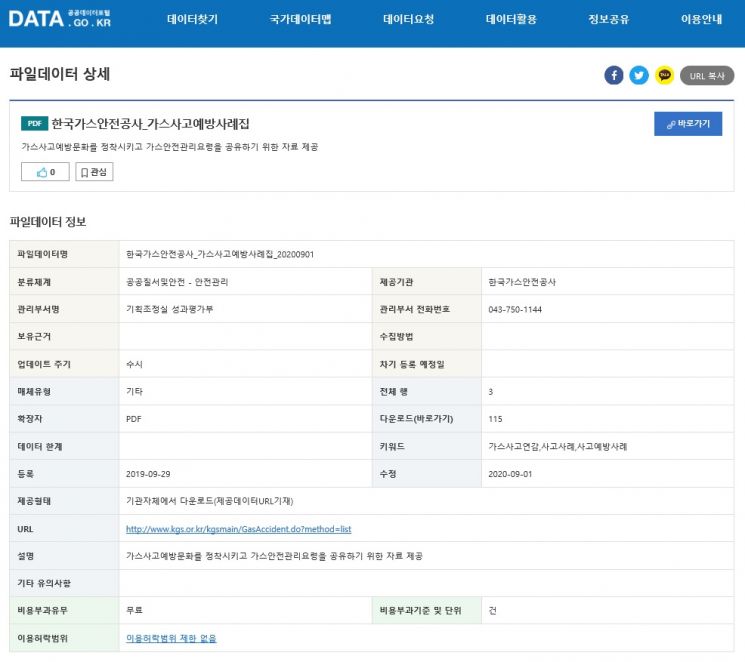Click the 설명 row description text
This screenshot has width=745, height=662.
point(274,556)
